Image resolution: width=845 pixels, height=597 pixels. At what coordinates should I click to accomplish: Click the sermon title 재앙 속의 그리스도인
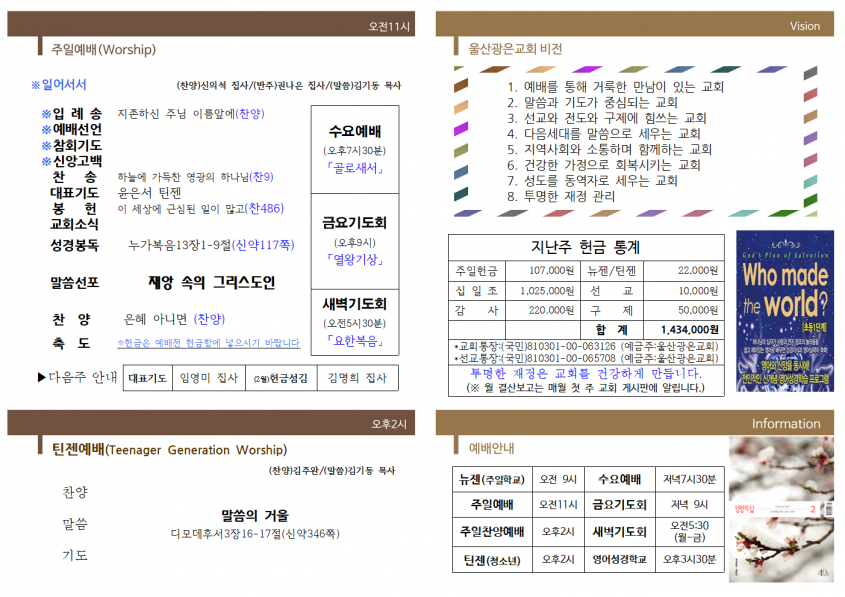[x=212, y=282]
